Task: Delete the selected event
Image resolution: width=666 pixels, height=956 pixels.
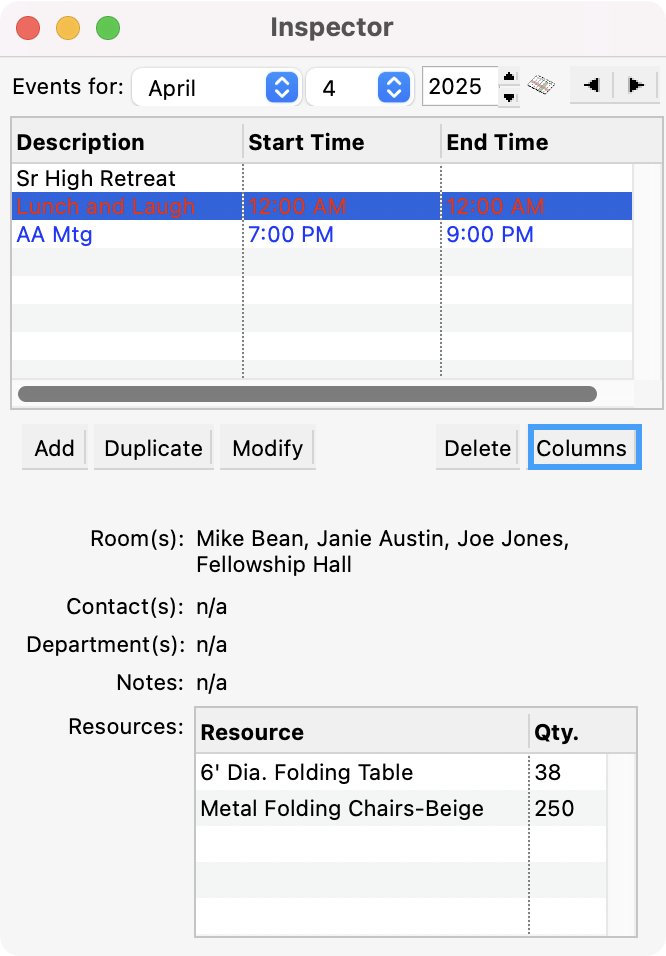Action: [477, 449]
